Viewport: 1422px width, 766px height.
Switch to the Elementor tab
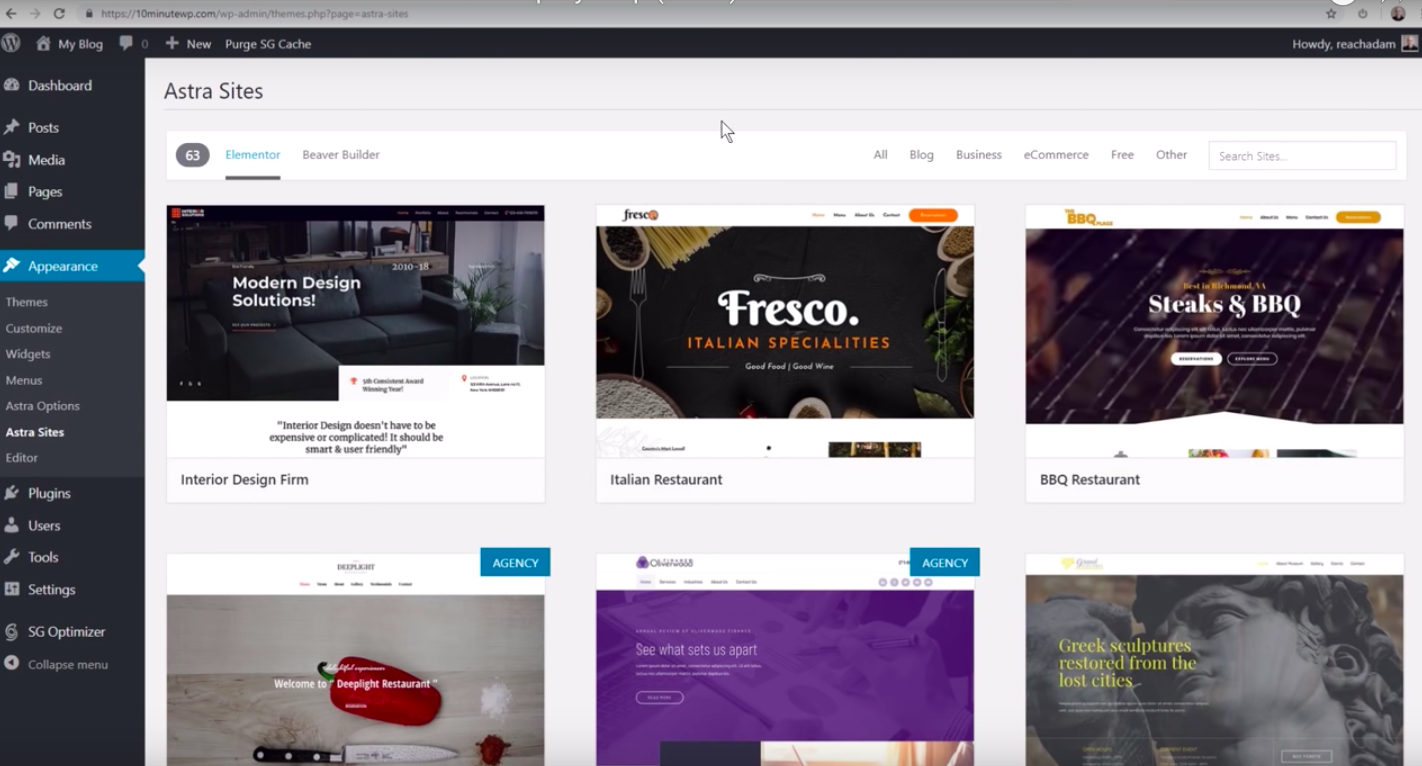point(253,155)
